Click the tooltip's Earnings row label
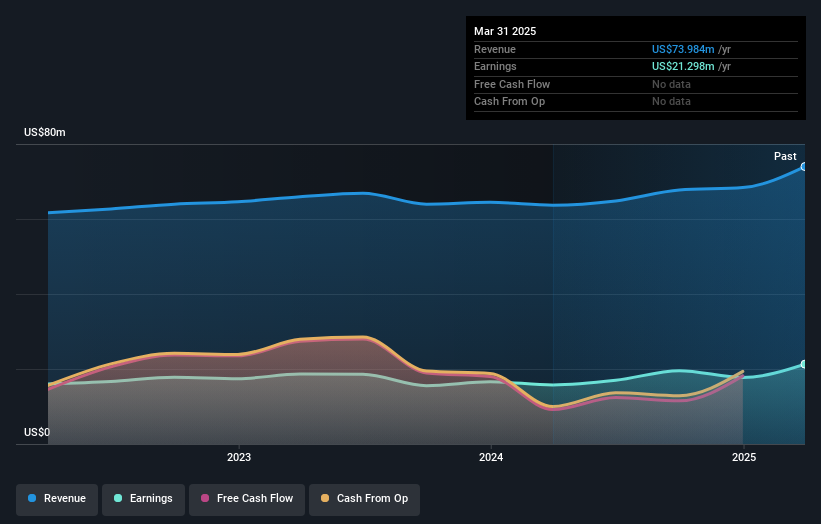 (x=495, y=66)
